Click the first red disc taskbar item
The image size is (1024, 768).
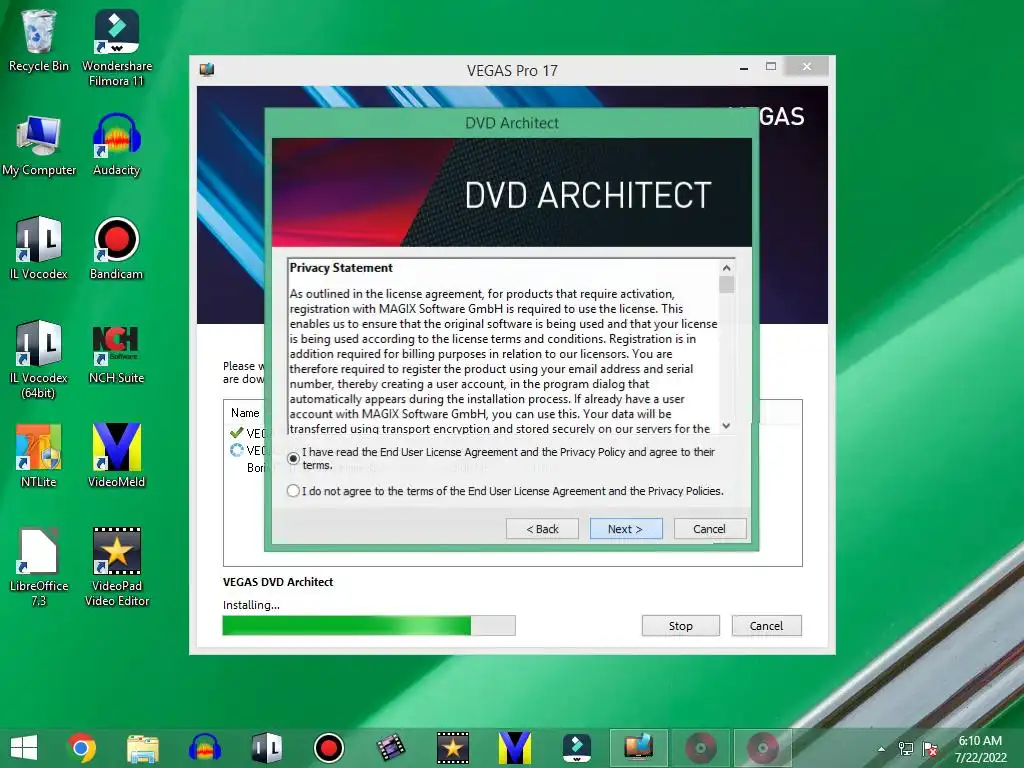tap(701, 748)
